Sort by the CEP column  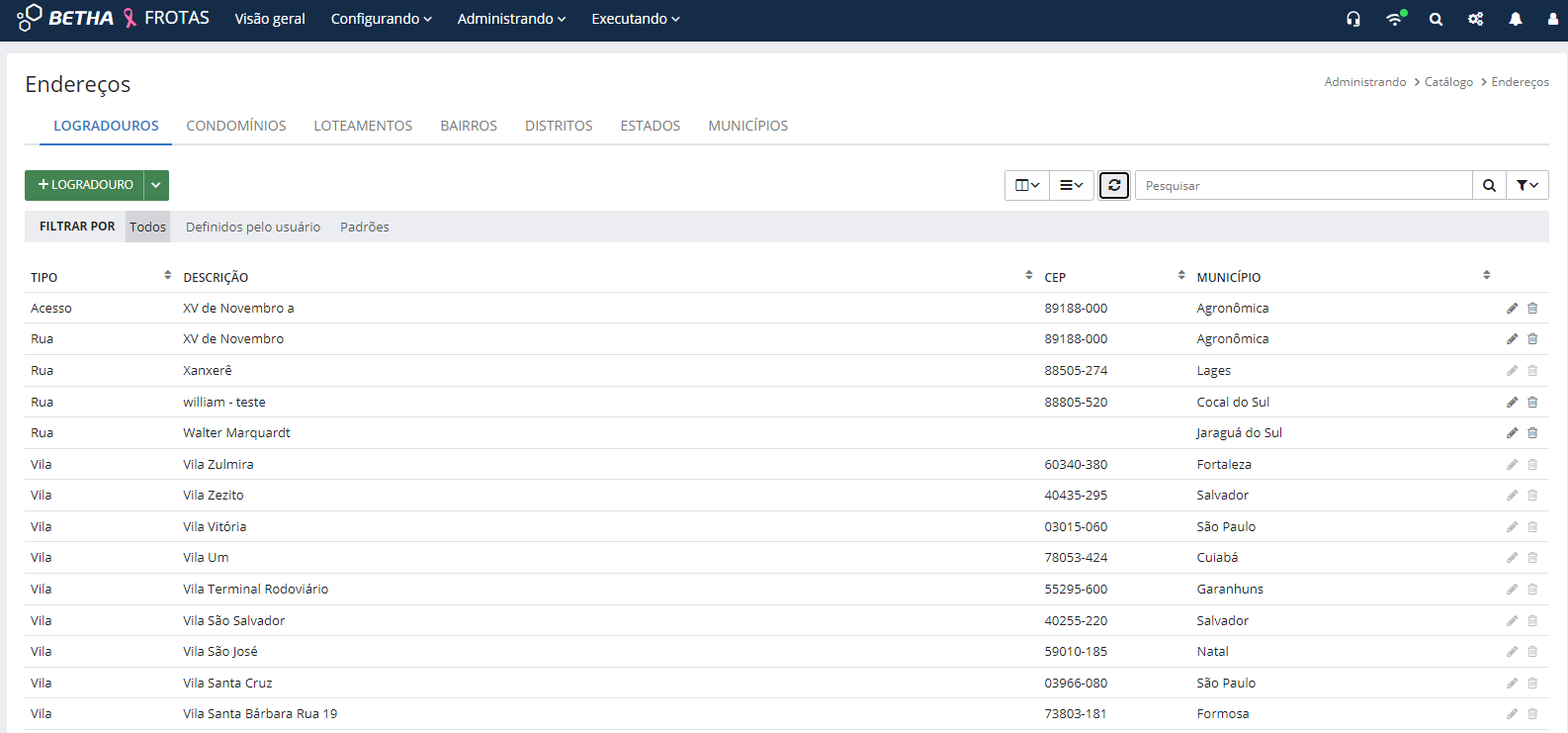1181,275
